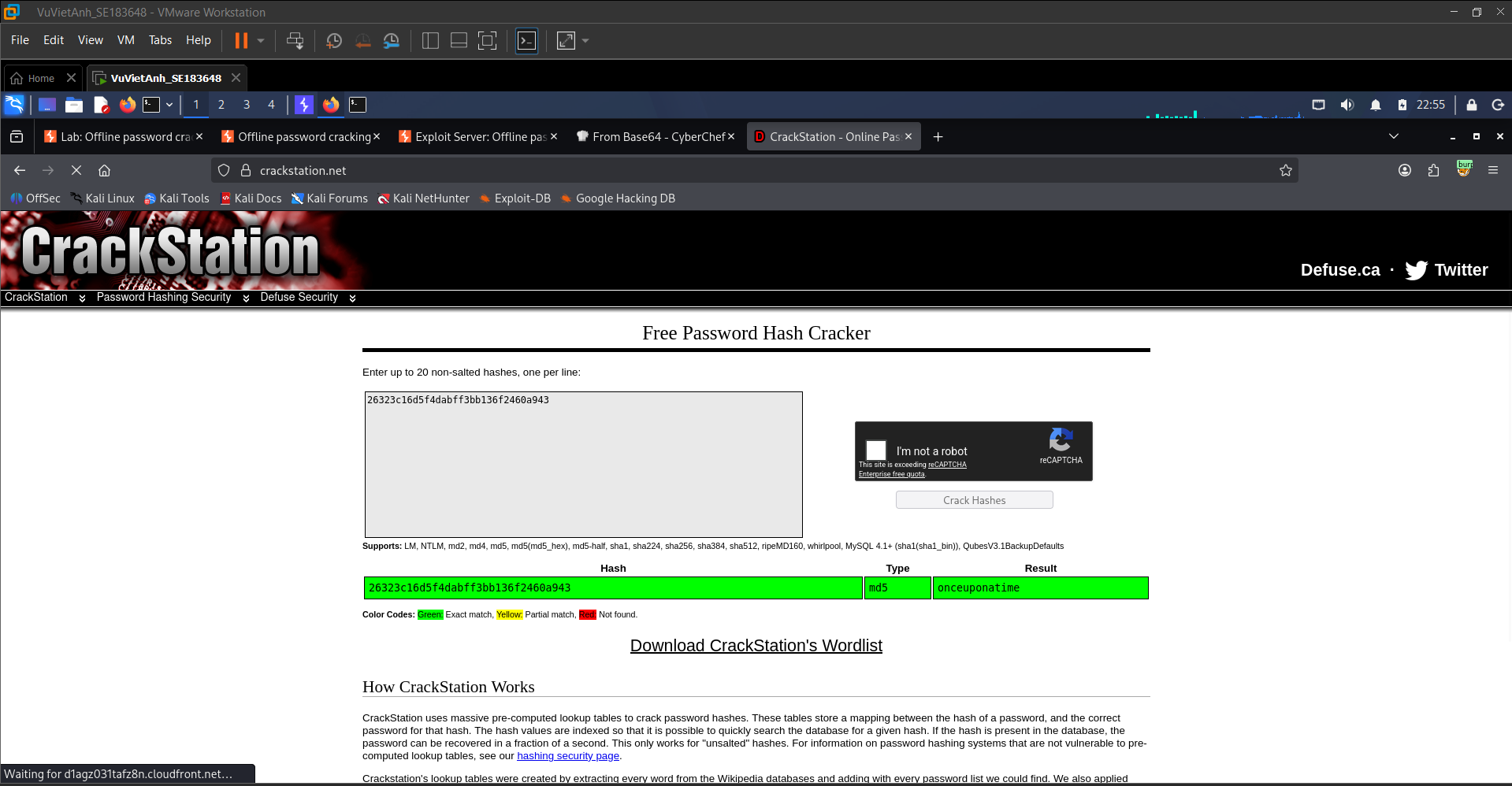Open VMware console view icon

(526, 40)
